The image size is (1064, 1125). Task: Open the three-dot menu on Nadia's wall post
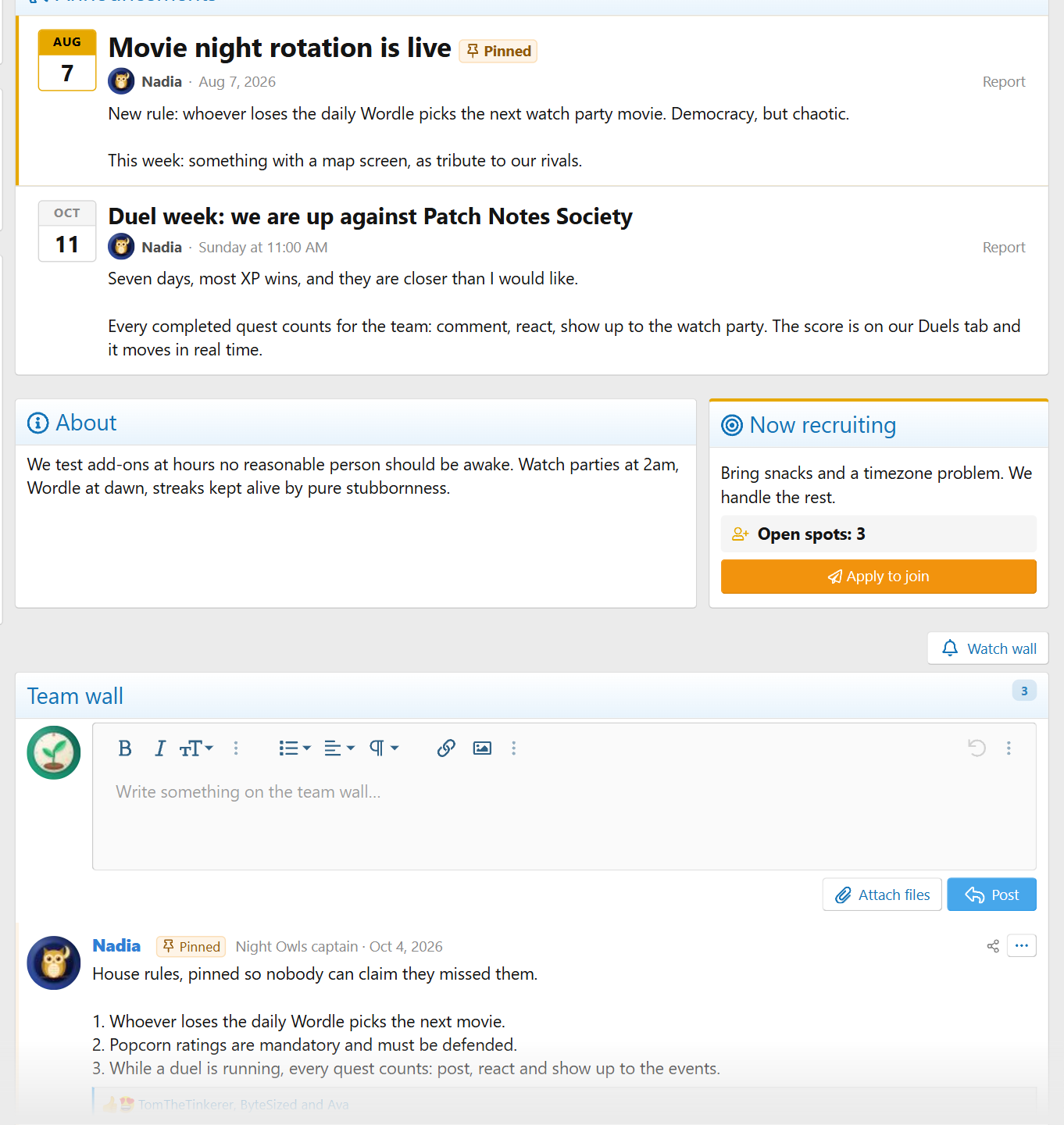tap(1021, 945)
